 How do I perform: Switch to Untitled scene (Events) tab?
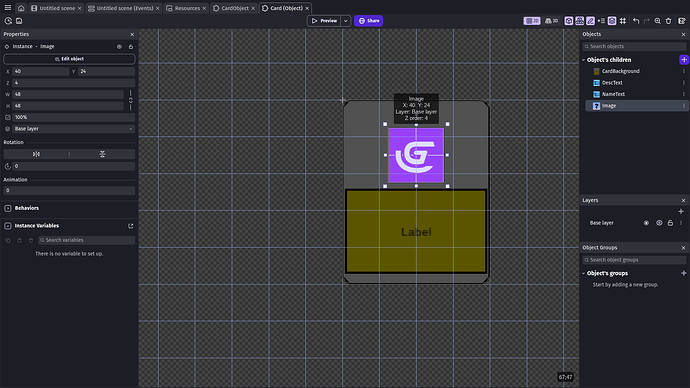(x=125, y=8)
